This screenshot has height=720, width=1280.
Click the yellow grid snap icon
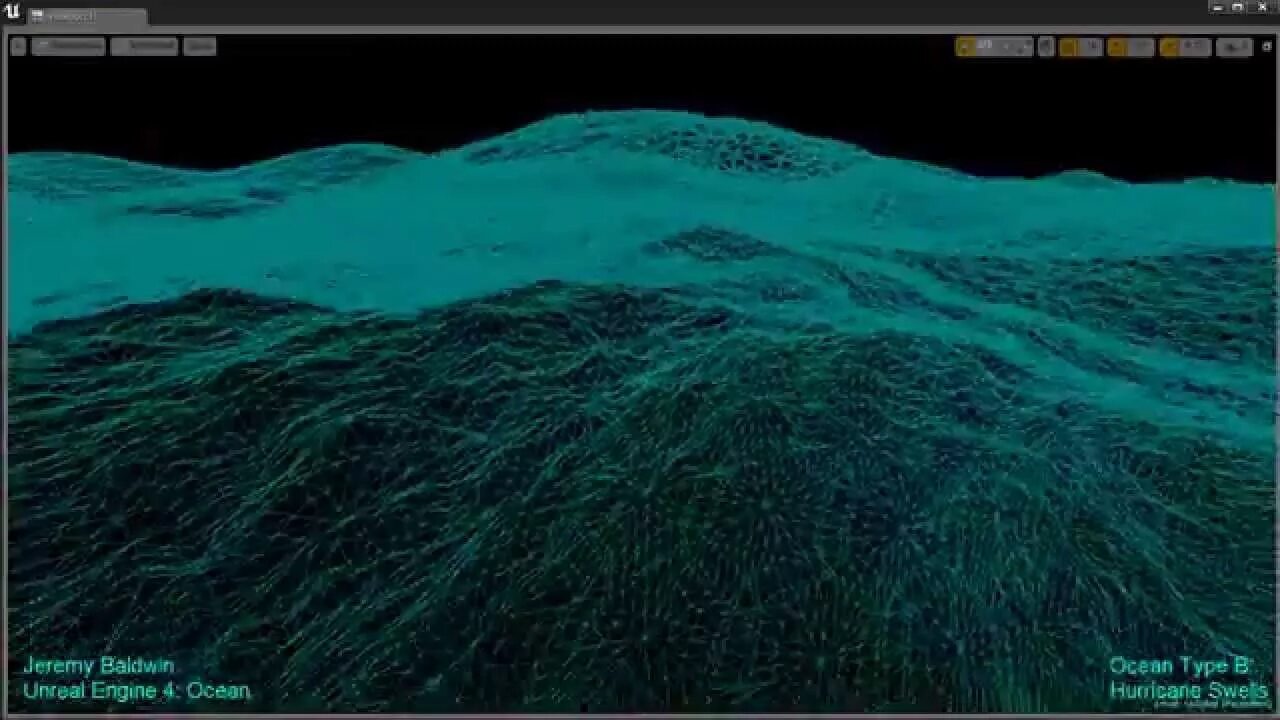pos(1069,46)
